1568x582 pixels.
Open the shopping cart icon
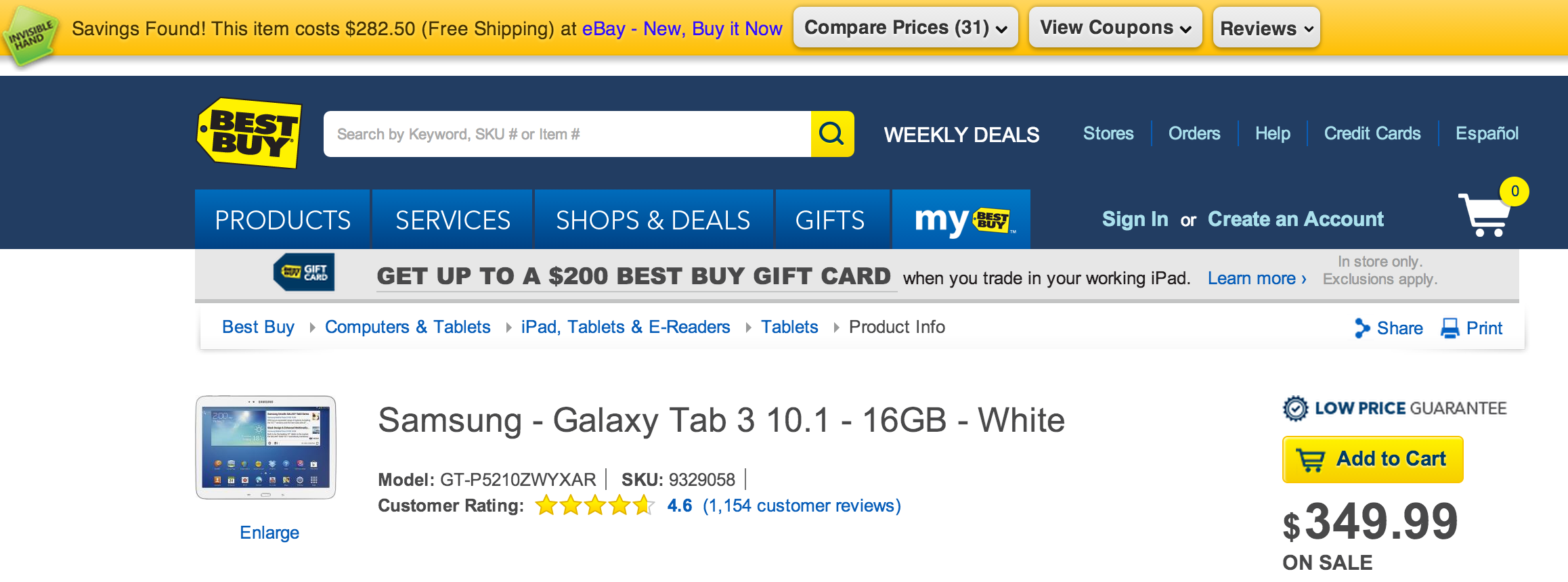tap(1485, 215)
